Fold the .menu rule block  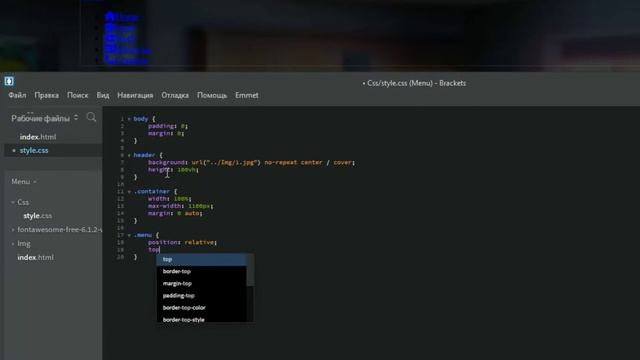pos(129,235)
